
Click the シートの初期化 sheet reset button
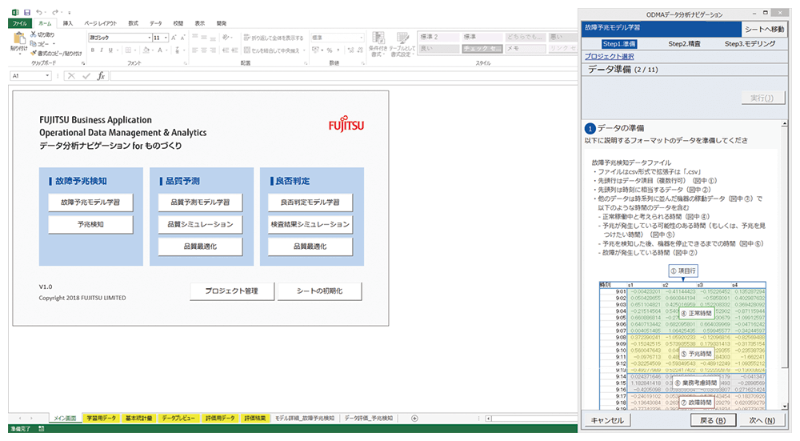319,291
